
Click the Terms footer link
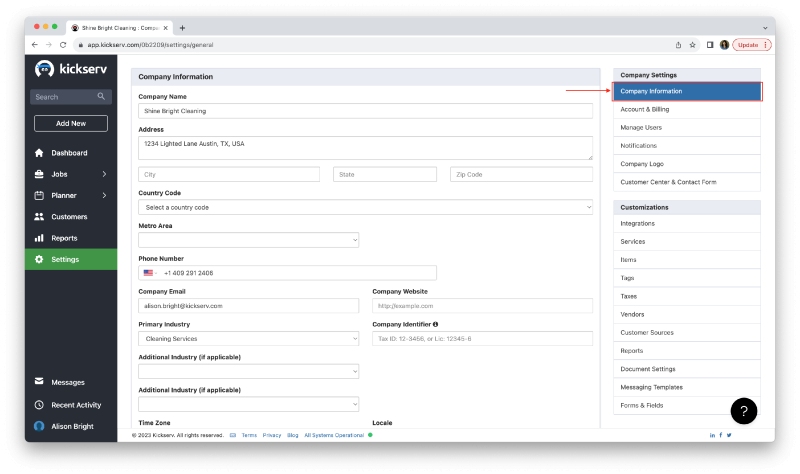click(x=249, y=435)
